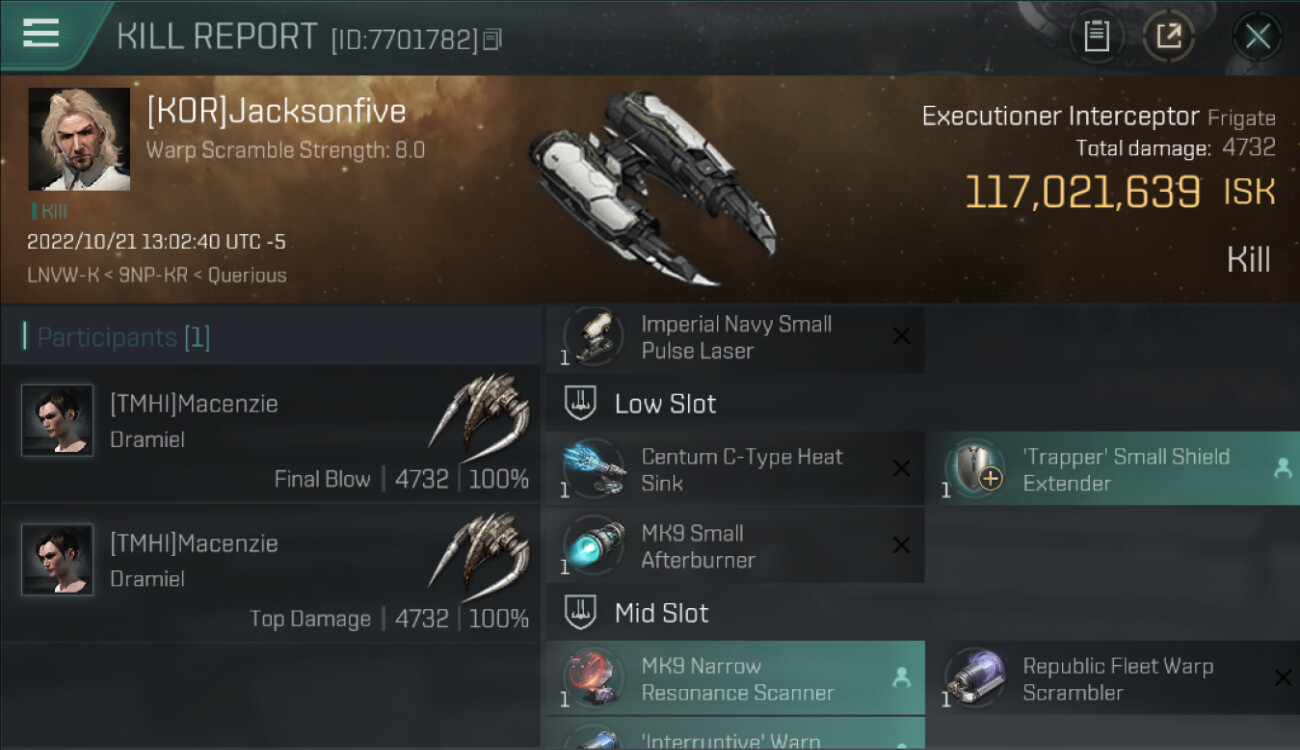Collapse the Mid Slot section
Viewport: 1300px width, 750px height.
pos(637,613)
